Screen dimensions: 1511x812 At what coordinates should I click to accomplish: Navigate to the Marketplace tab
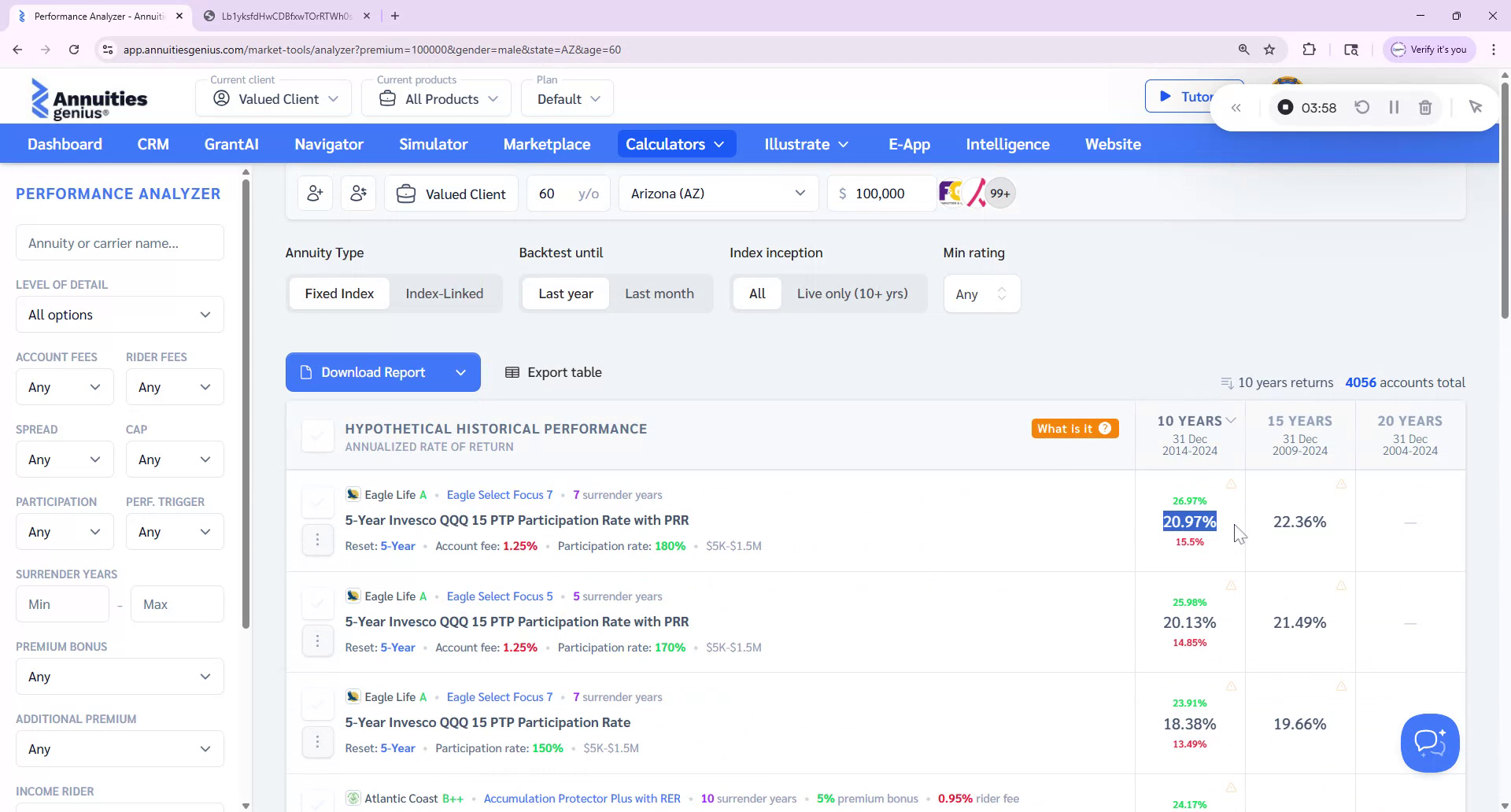[547, 144]
